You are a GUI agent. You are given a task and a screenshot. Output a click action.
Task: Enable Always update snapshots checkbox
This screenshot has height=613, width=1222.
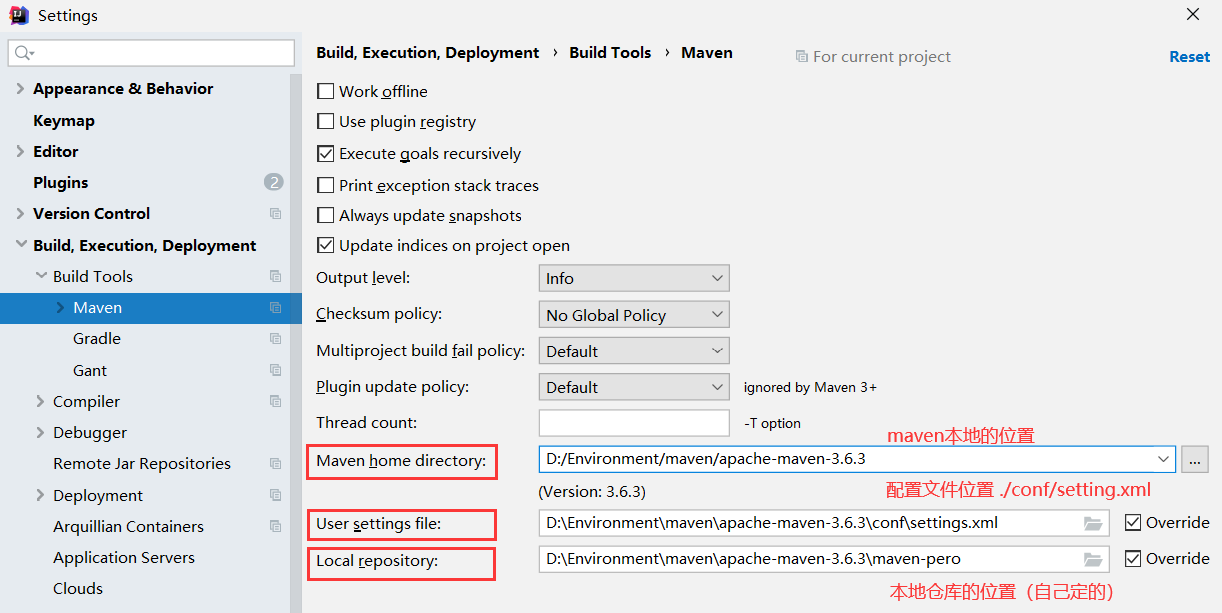(x=325, y=215)
